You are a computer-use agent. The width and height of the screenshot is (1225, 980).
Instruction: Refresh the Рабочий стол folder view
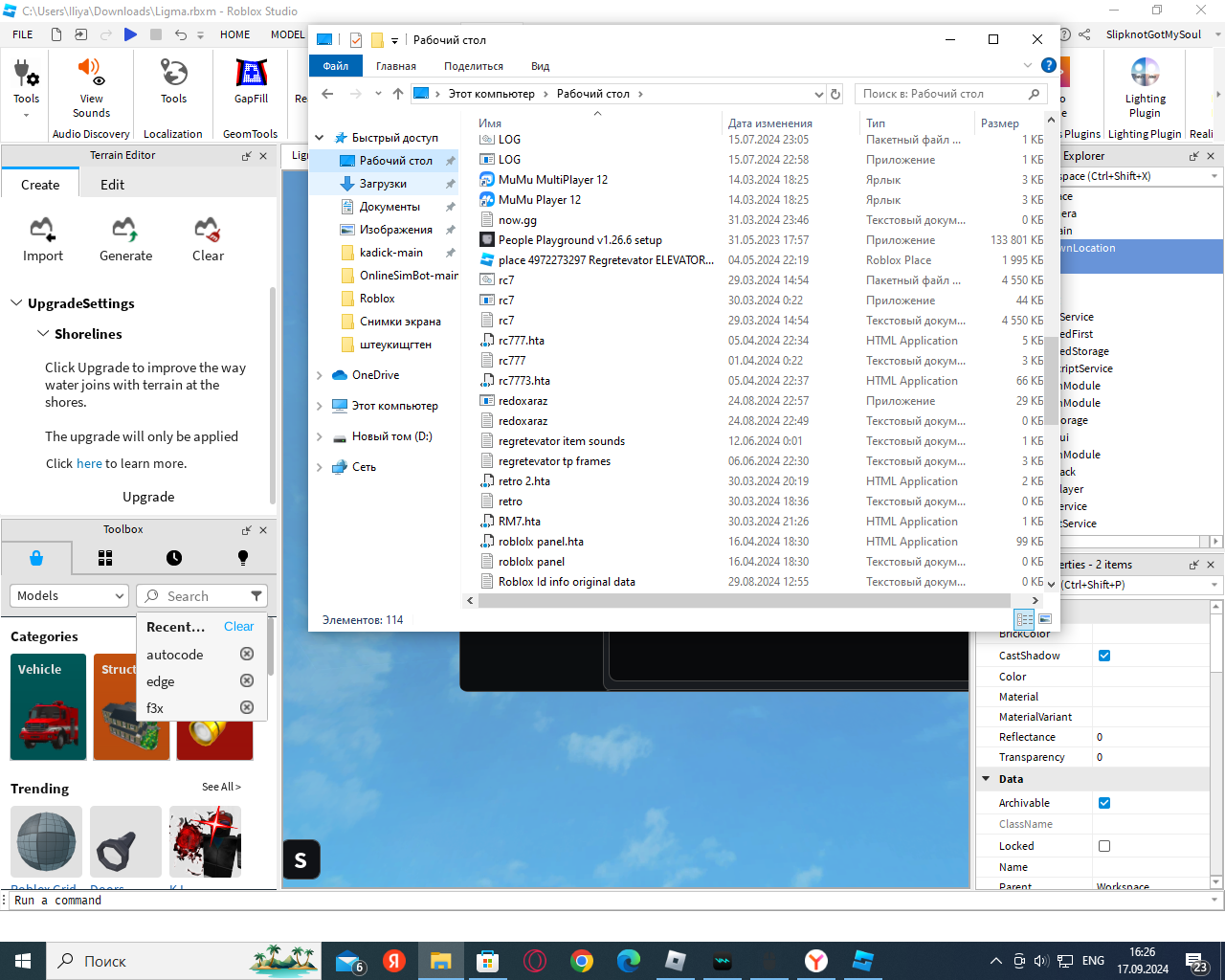click(835, 94)
